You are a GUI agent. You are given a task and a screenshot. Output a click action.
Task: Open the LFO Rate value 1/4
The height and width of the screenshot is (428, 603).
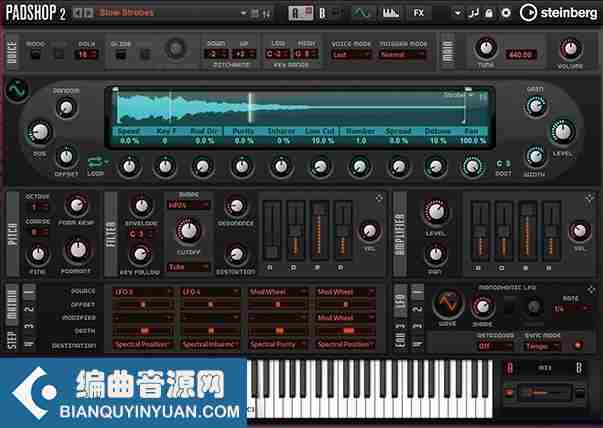[571, 308]
